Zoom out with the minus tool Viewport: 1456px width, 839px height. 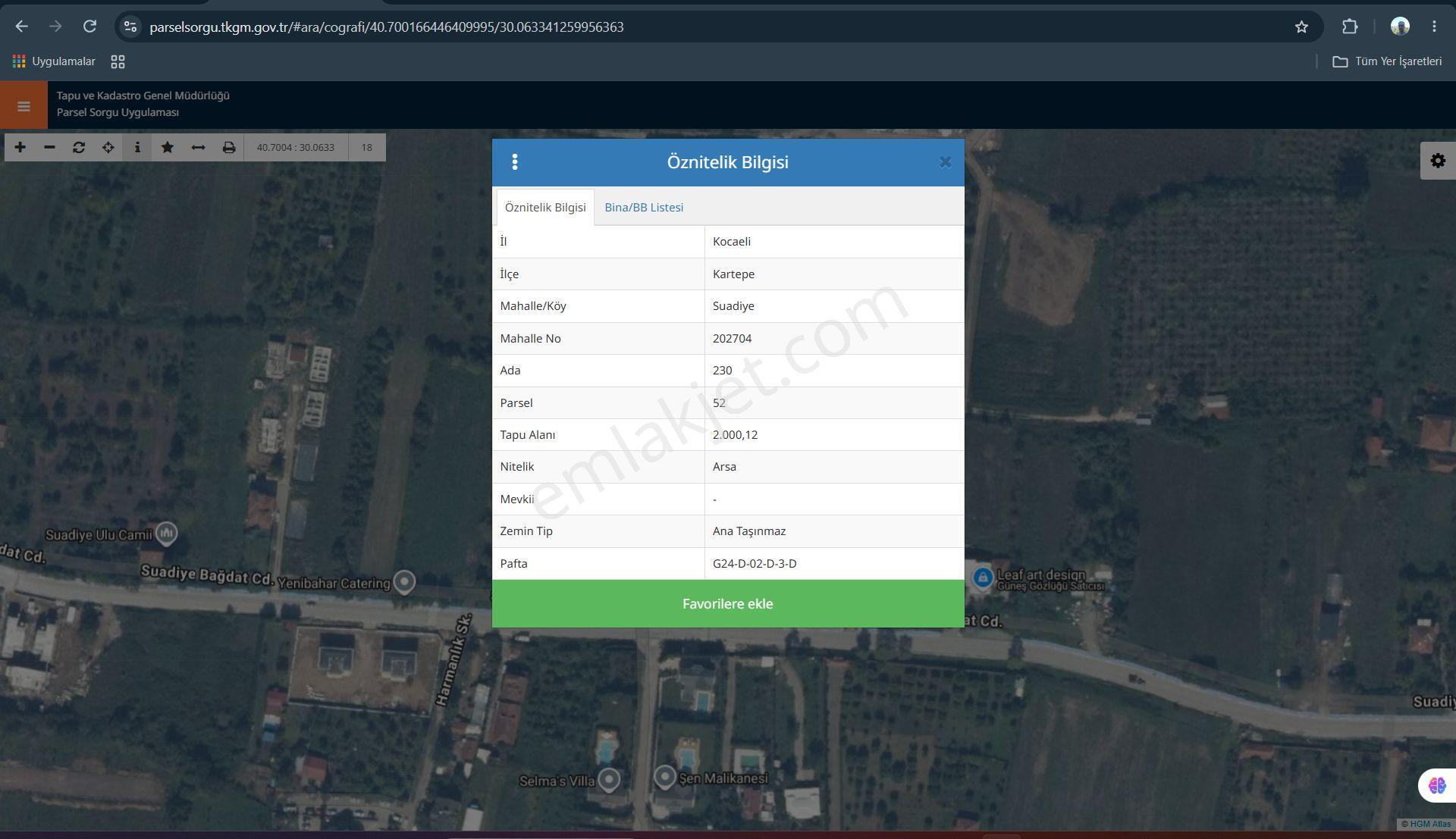(x=49, y=147)
